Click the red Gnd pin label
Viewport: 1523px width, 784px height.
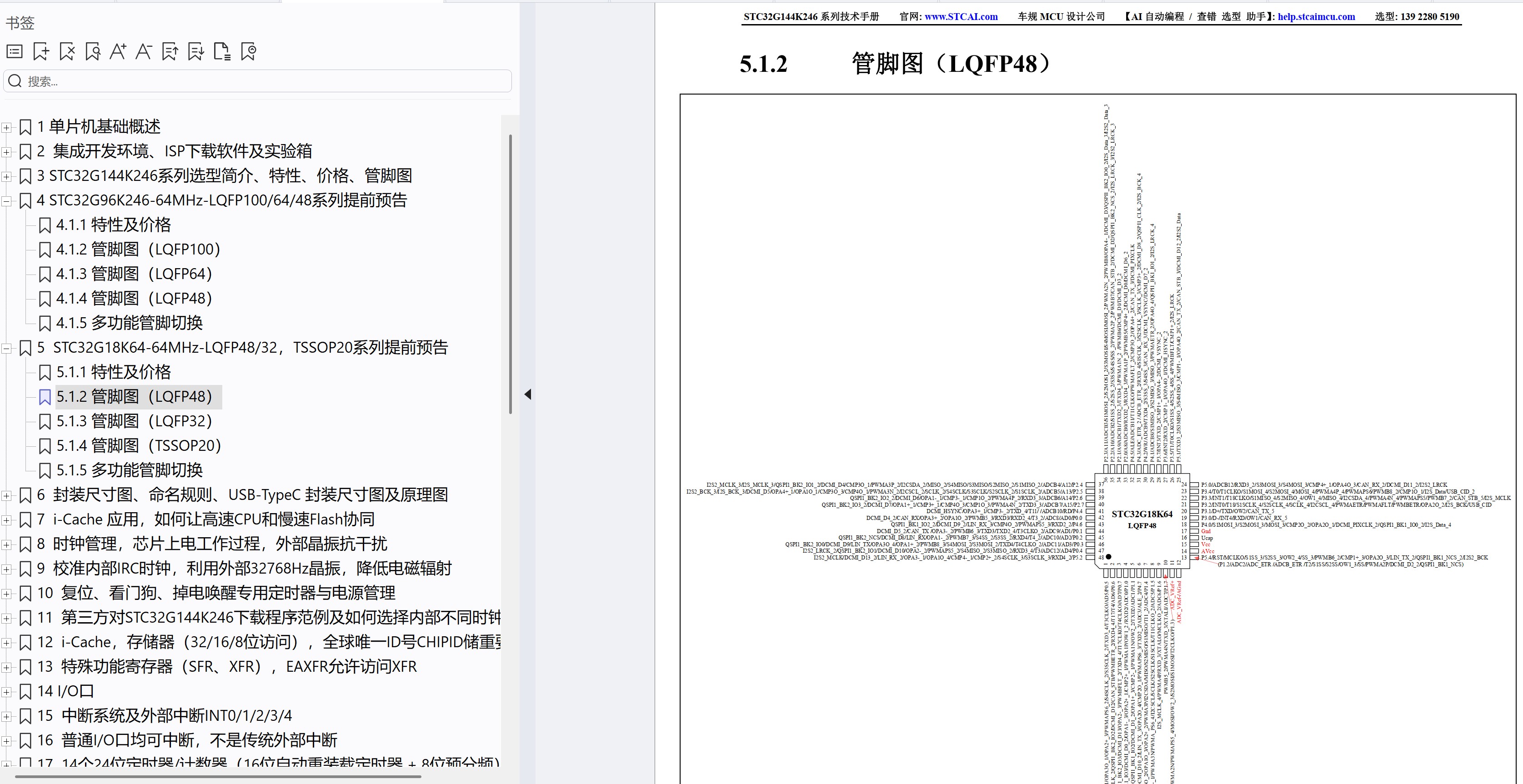pyautogui.click(x=1206, y=532)
